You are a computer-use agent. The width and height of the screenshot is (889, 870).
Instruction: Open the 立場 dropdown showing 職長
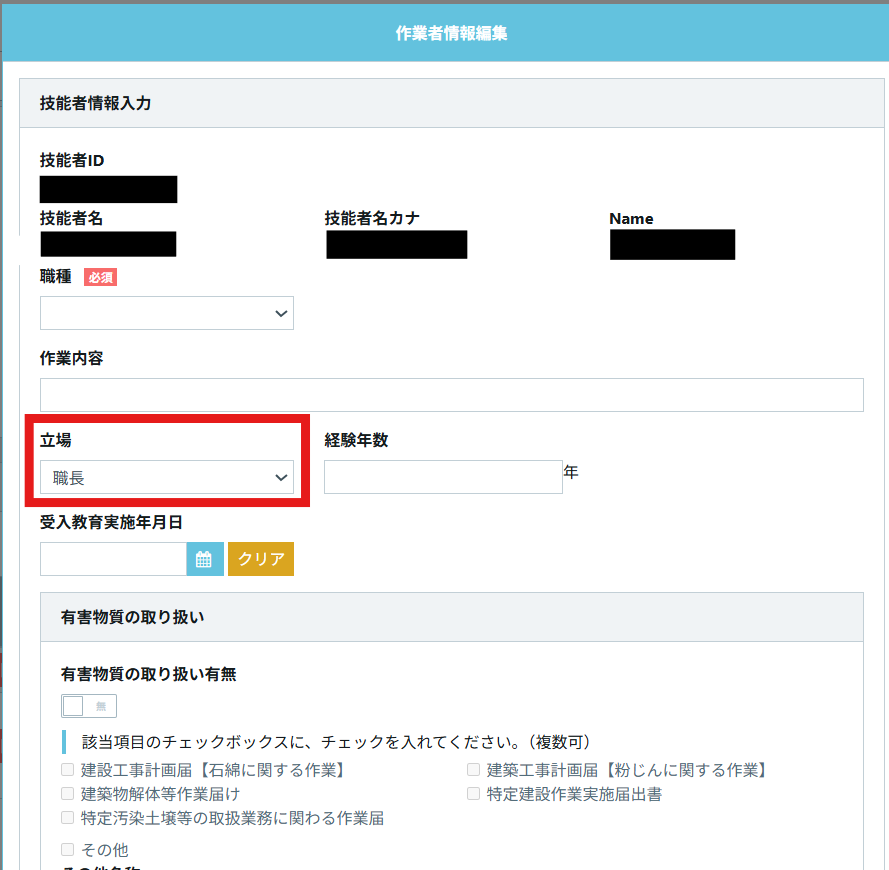[167, 477]
